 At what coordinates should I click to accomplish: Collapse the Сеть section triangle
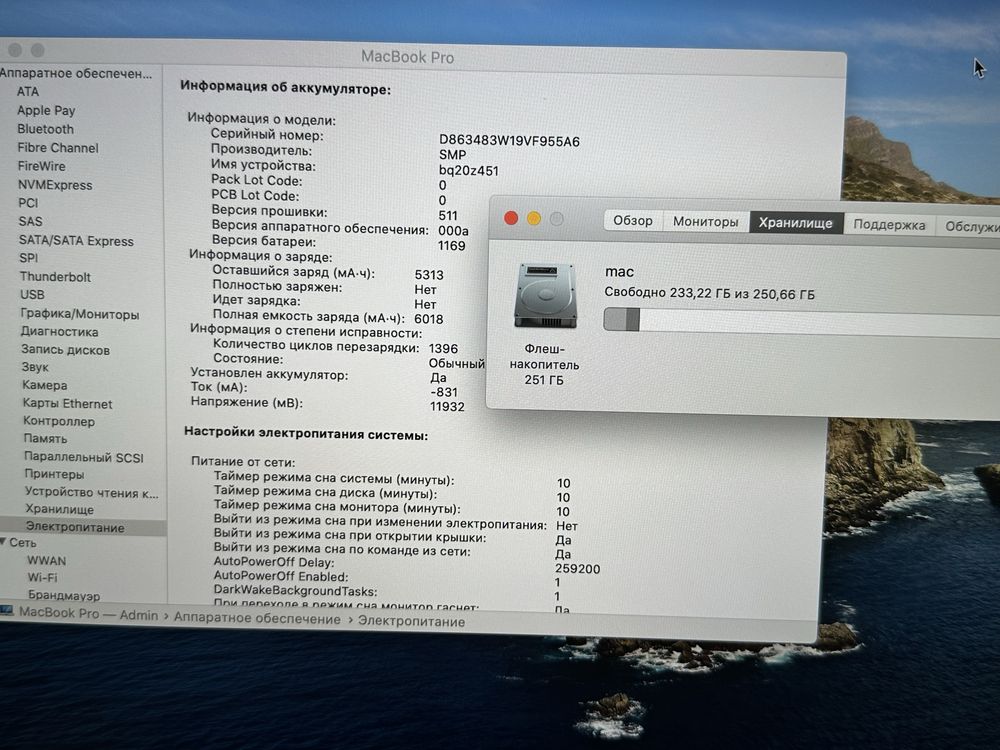[x=4, y=542]
